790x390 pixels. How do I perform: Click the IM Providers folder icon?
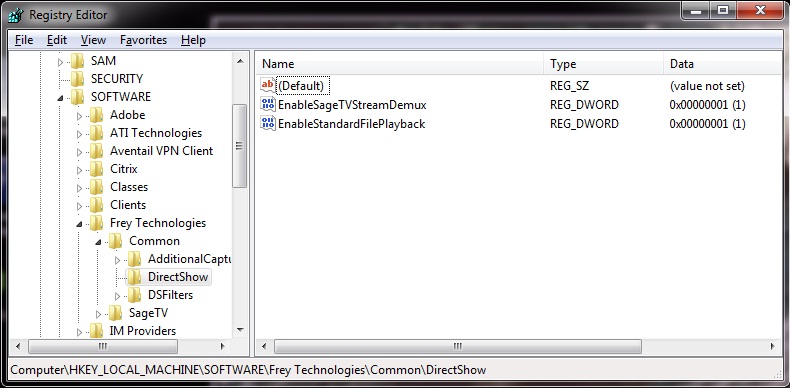pos(96,331)
